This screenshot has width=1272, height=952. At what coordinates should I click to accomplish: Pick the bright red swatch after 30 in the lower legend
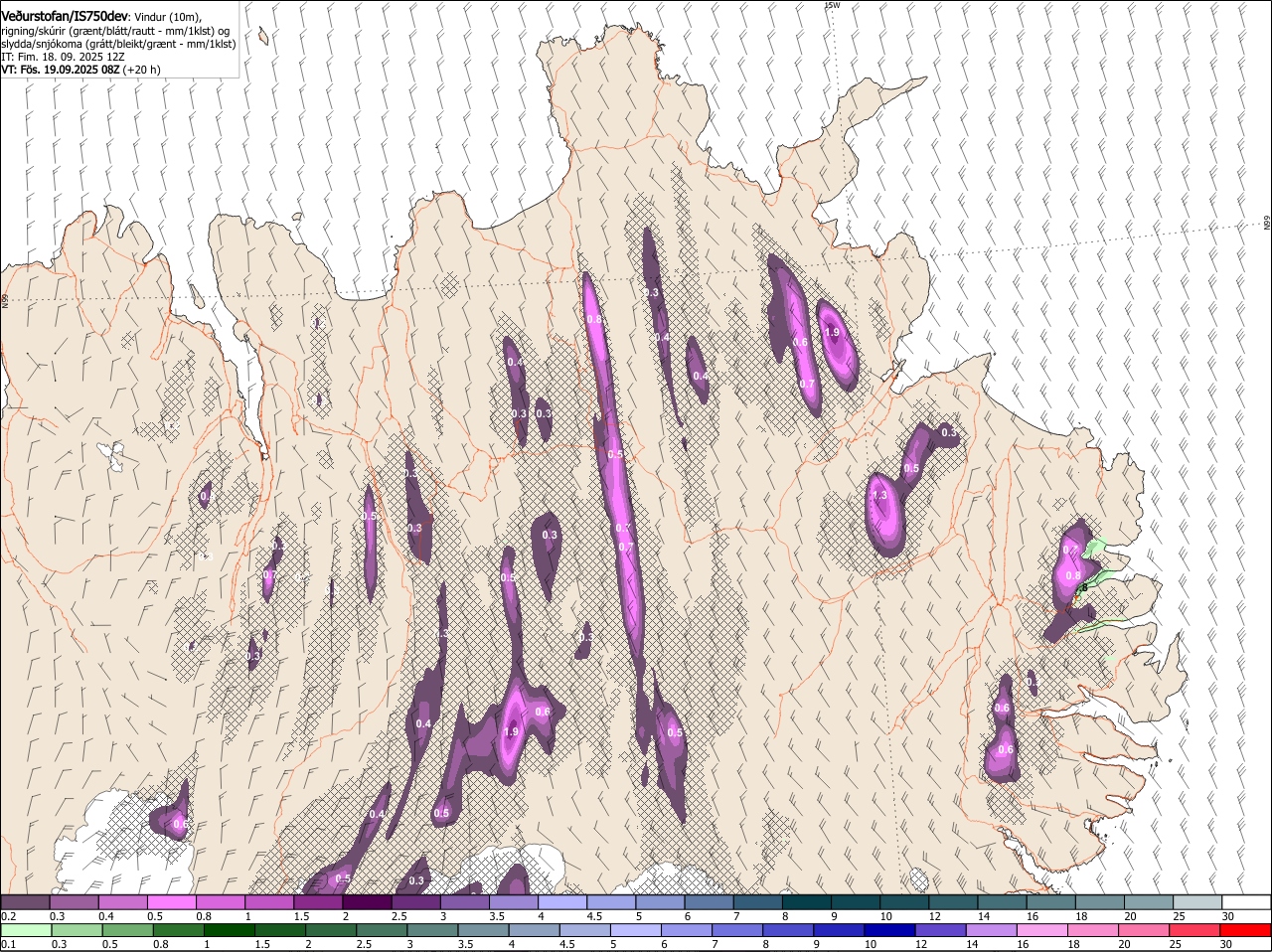[1246, 930]
